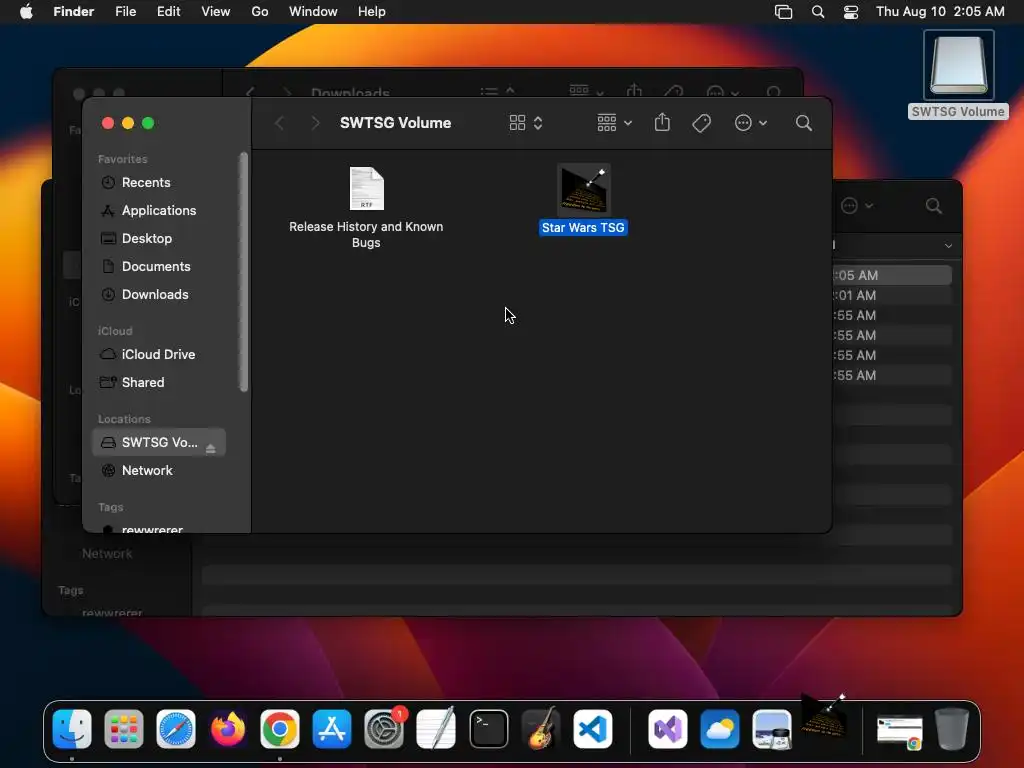1024x768 pixels.
Task: Select the 05 AM row in the back window
Action: (892, 275)
